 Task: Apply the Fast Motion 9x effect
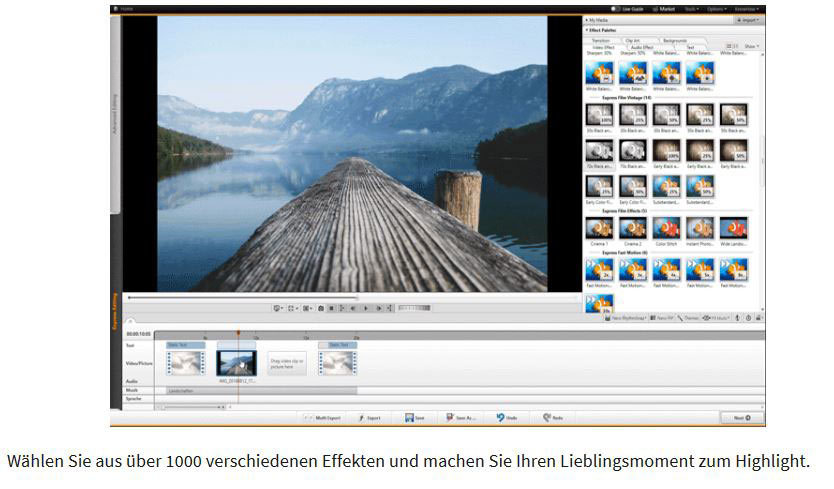[x=733, y=270]
